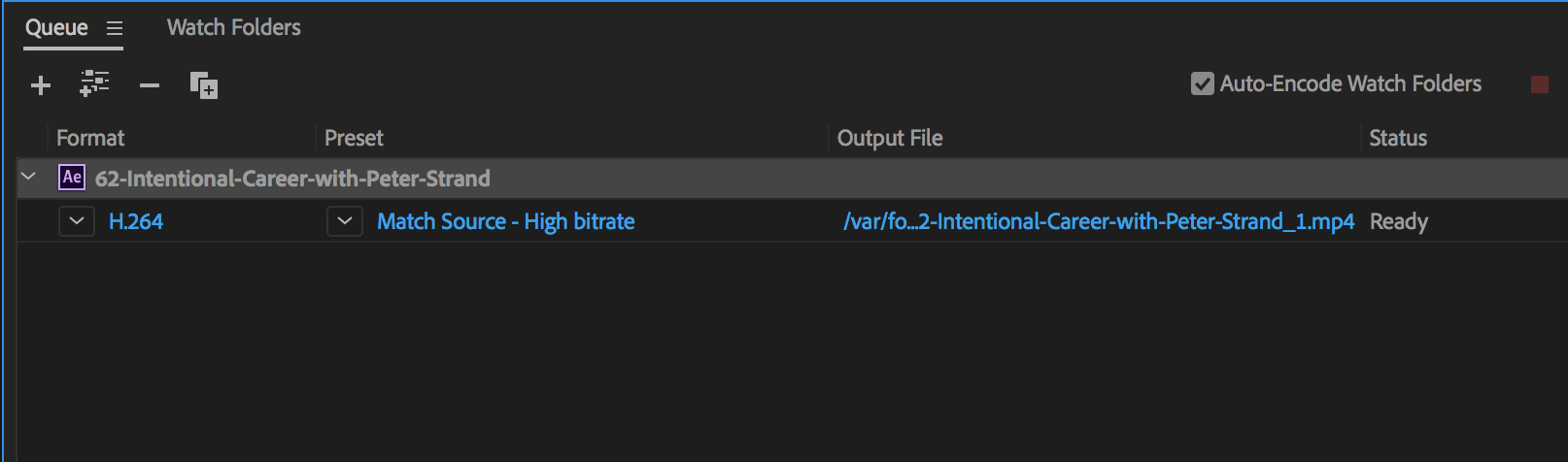Select the Queue tab
Screen dimensions: 1568x462
(56, 27)
